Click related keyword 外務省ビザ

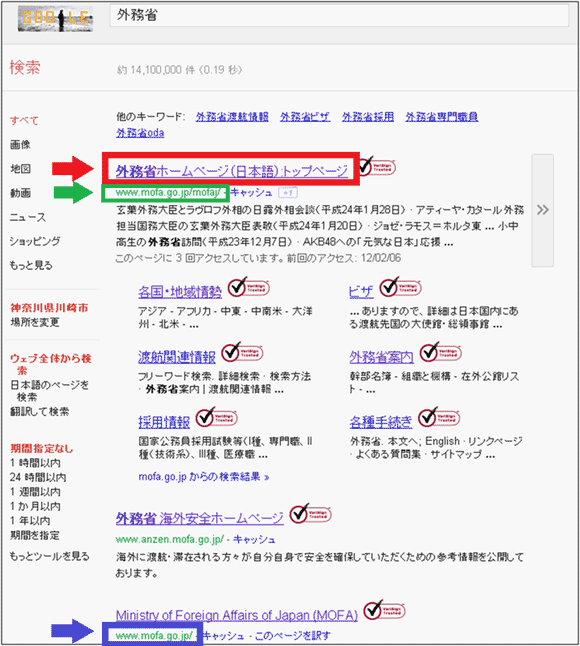pyautogui.click(x=305, y=117)
